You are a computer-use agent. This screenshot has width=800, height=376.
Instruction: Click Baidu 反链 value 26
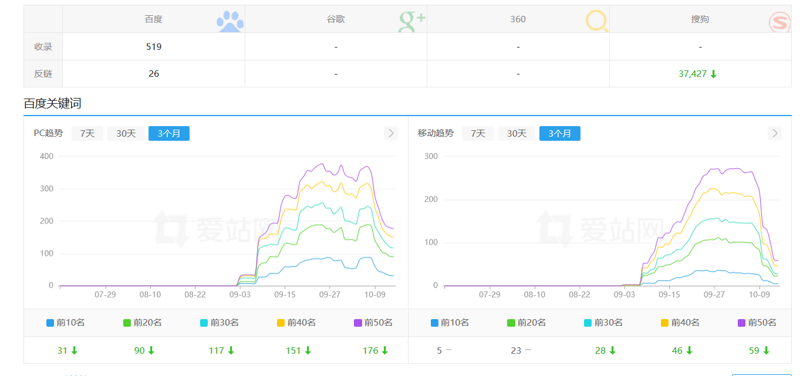tap(154, 74)
